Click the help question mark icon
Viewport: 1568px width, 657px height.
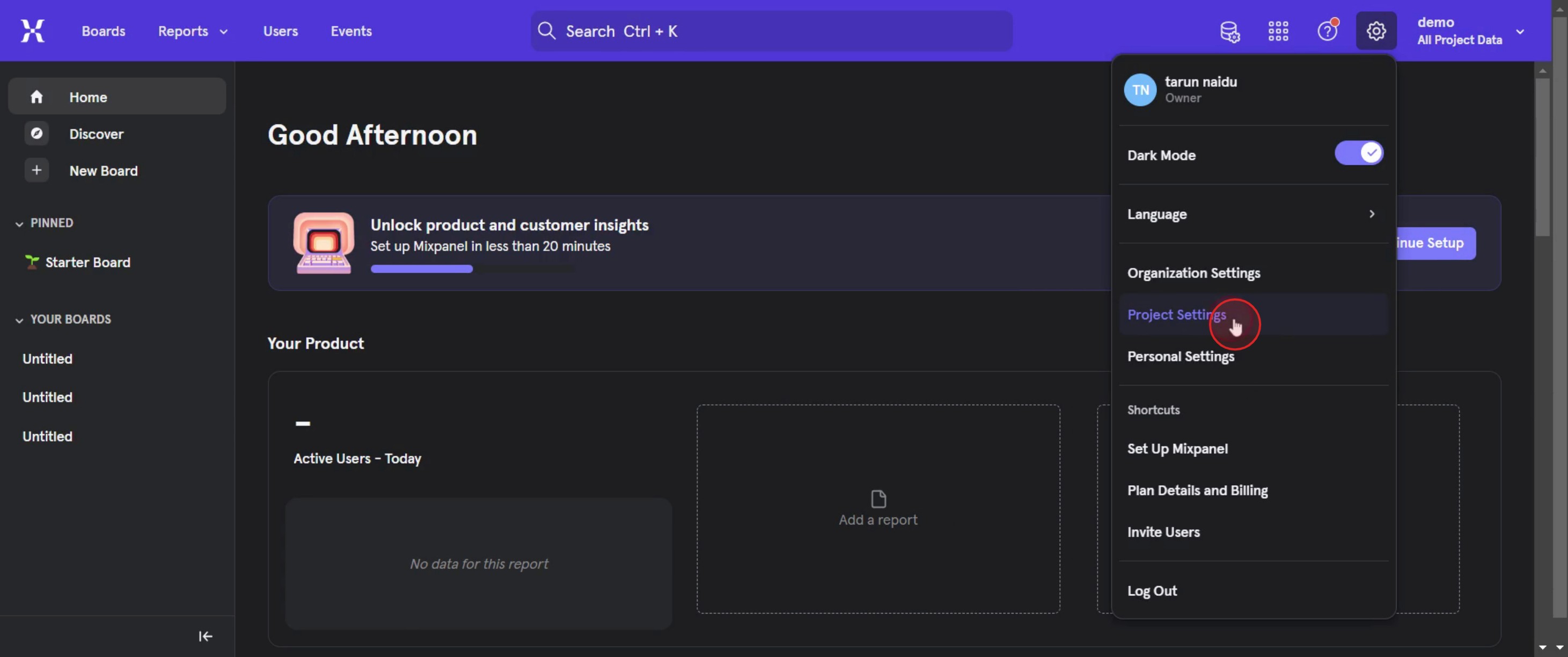(1327, 31)
